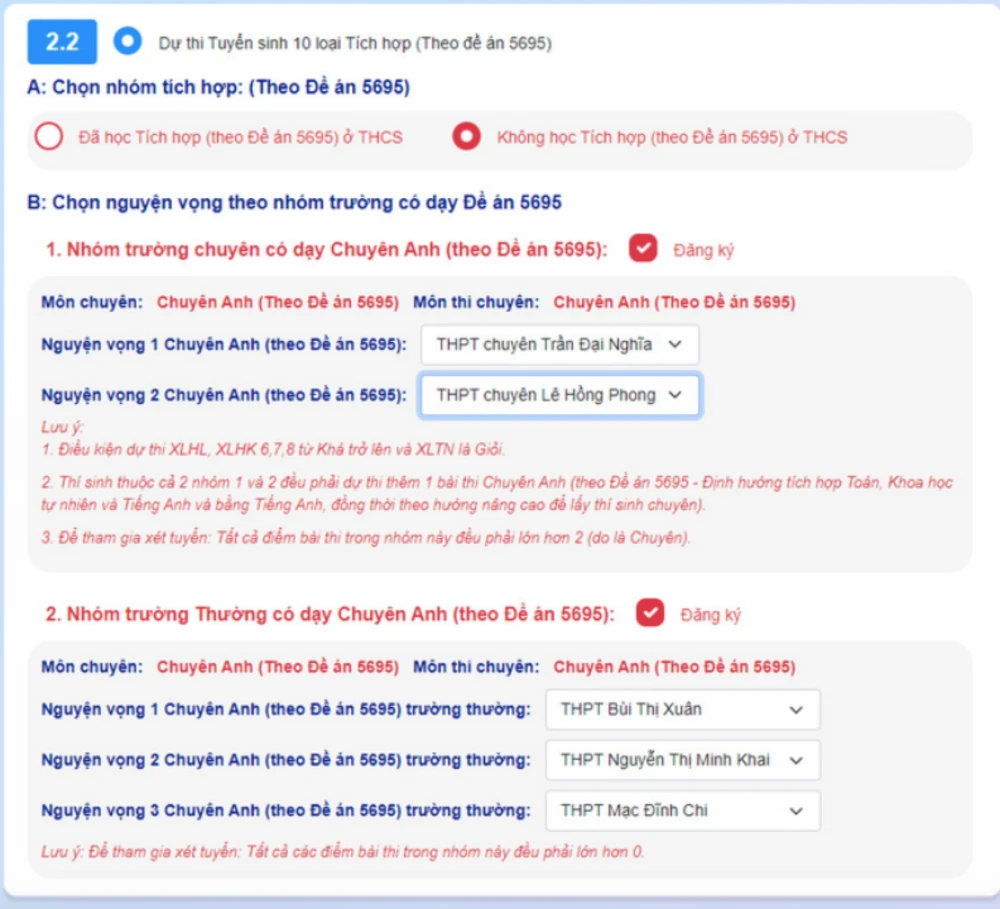Open Nguyện vọng 1 dropdown showing Trần Đại Nghĩa

[x=559, y=344]
